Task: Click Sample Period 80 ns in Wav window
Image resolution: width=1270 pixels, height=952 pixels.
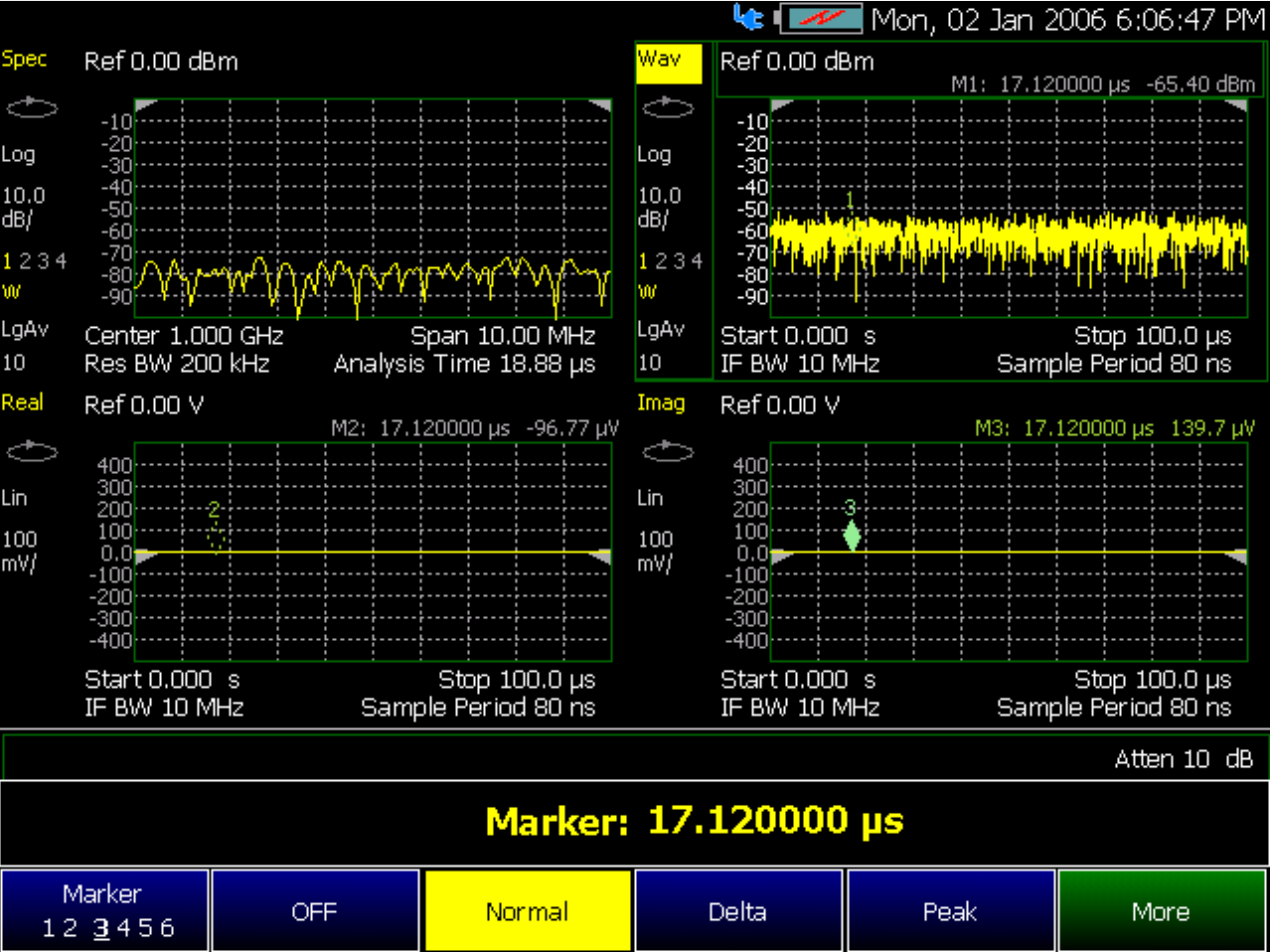Action: tap(1114, 365)
